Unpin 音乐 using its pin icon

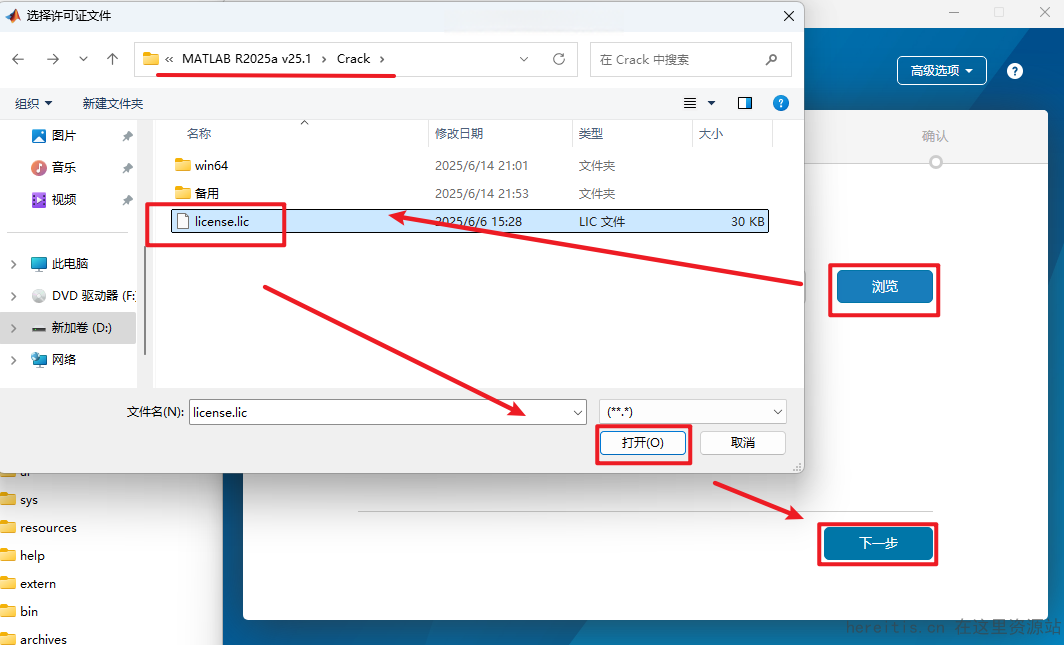pyautogui.click(x=128, y=168)
